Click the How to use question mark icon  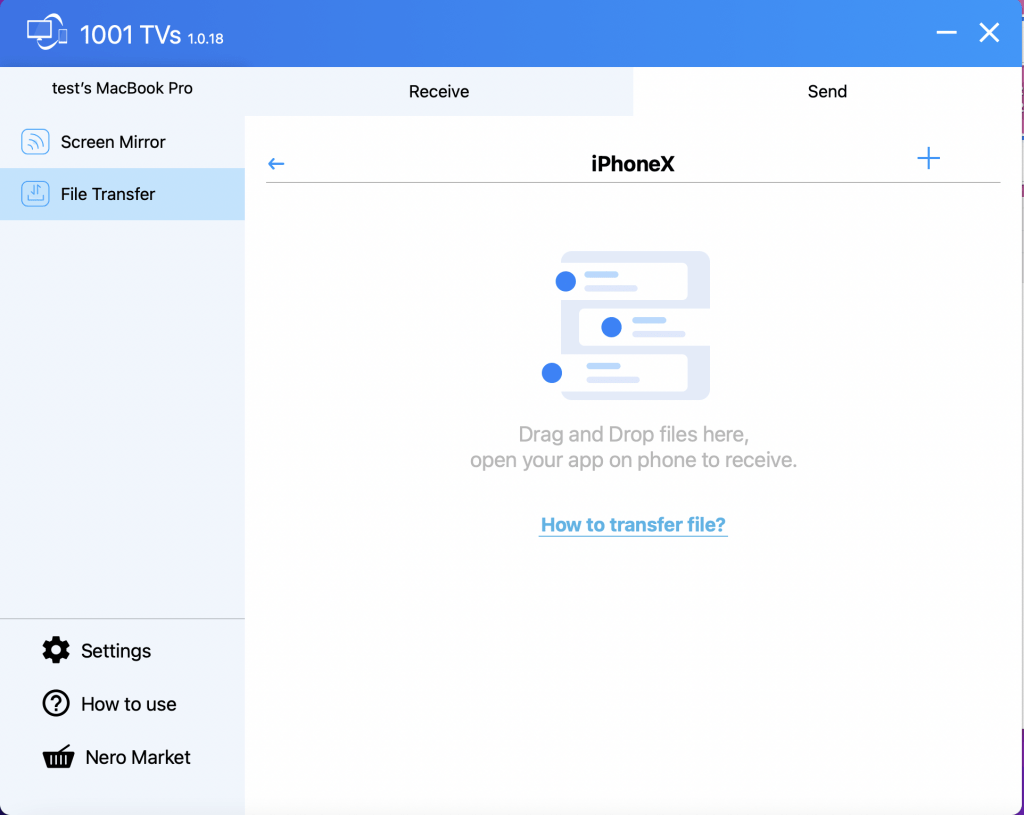pyautogui.click(x=56, y=703)
